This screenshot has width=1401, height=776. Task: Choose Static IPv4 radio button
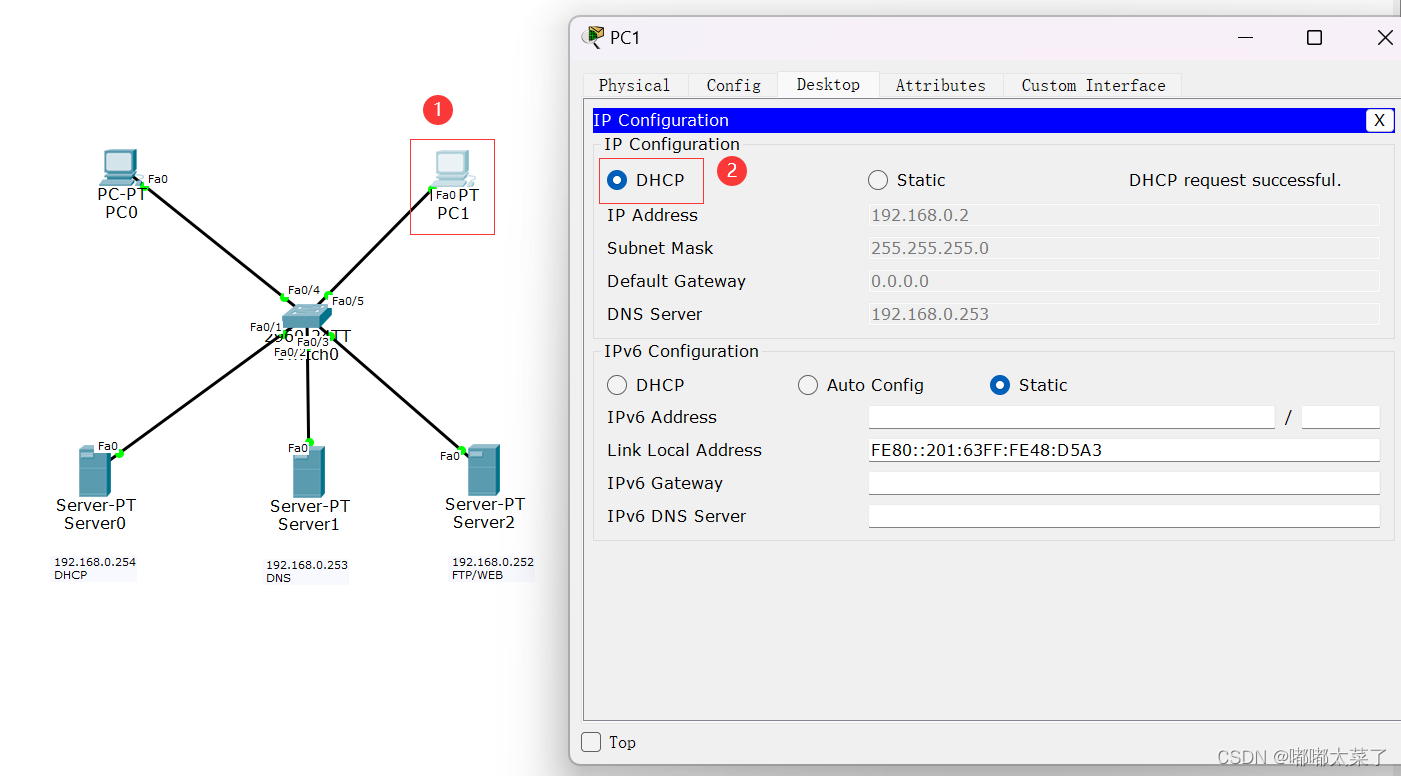pyautogui.click(x=878, y=180)
